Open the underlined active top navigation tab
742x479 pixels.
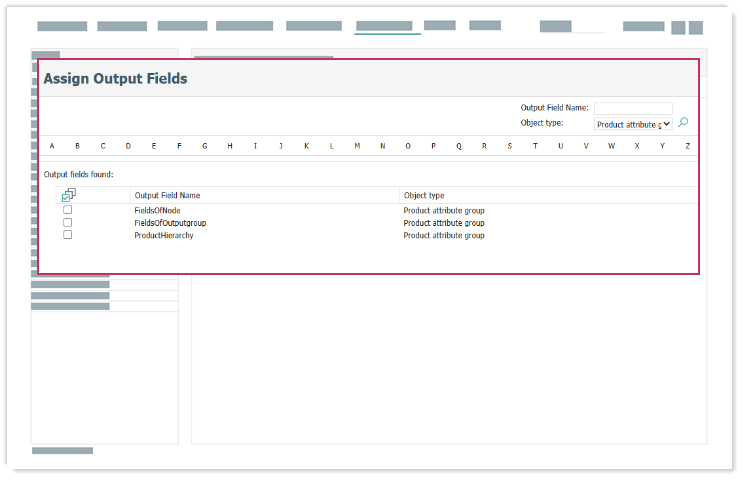click(384, 26)
